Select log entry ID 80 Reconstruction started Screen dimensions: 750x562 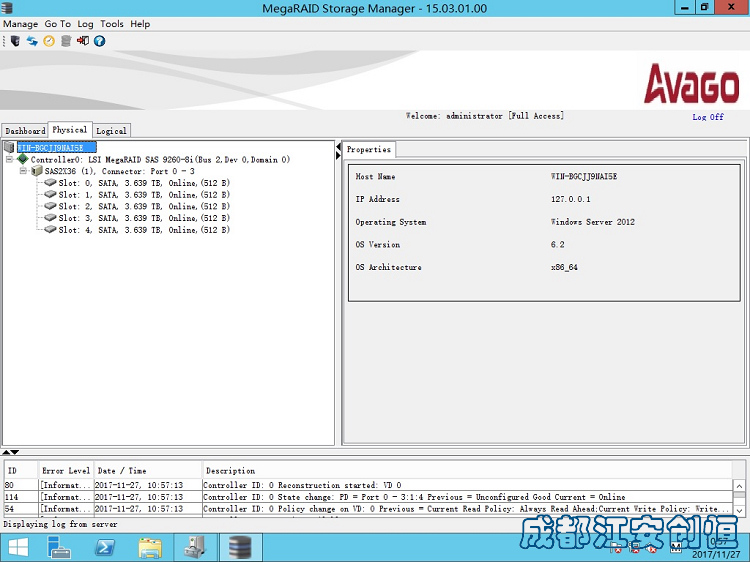click(368, 485)
